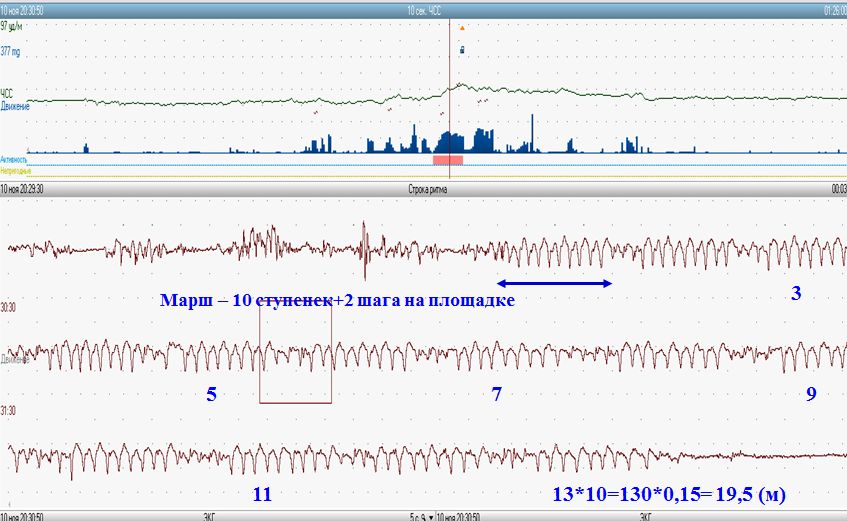
Task: Click the ЧСС trend label
Action: coord(6,94)
